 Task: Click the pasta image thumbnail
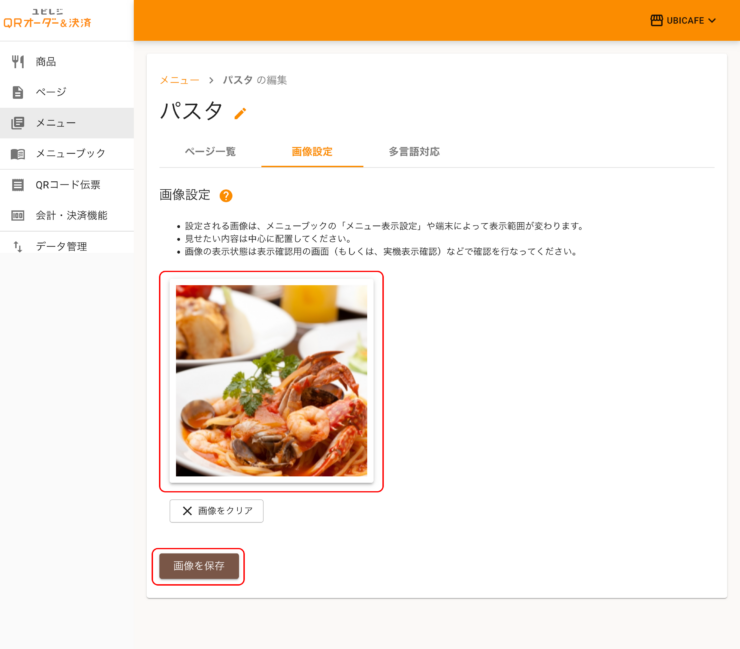click(271, 381)
